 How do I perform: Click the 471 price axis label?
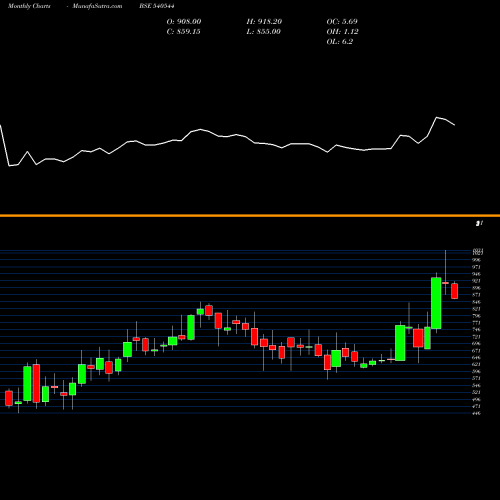point(477,406)
